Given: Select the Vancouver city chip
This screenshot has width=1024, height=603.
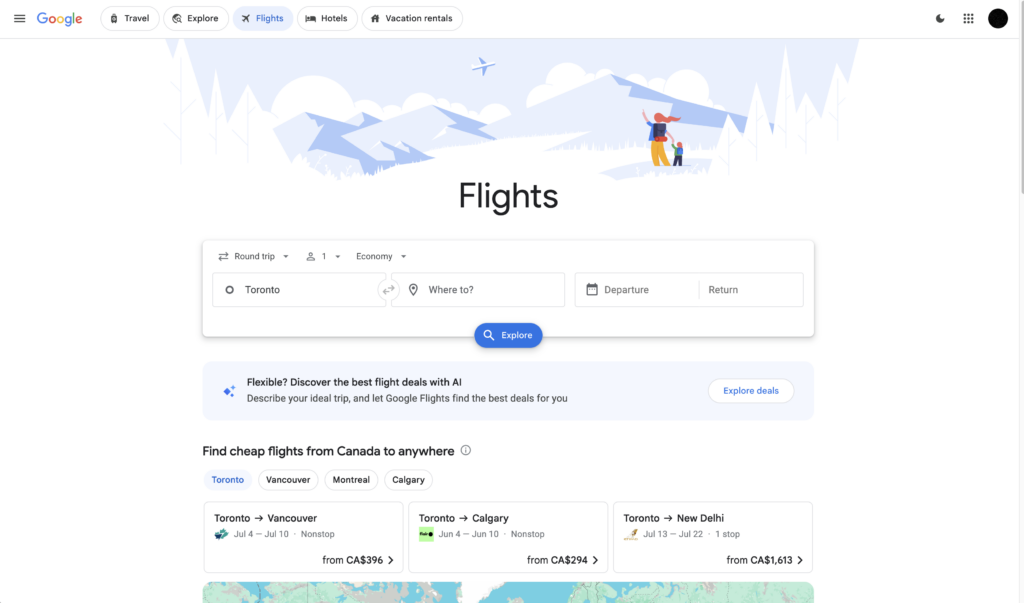Looking at the screenshot, I should pos(288,480).
